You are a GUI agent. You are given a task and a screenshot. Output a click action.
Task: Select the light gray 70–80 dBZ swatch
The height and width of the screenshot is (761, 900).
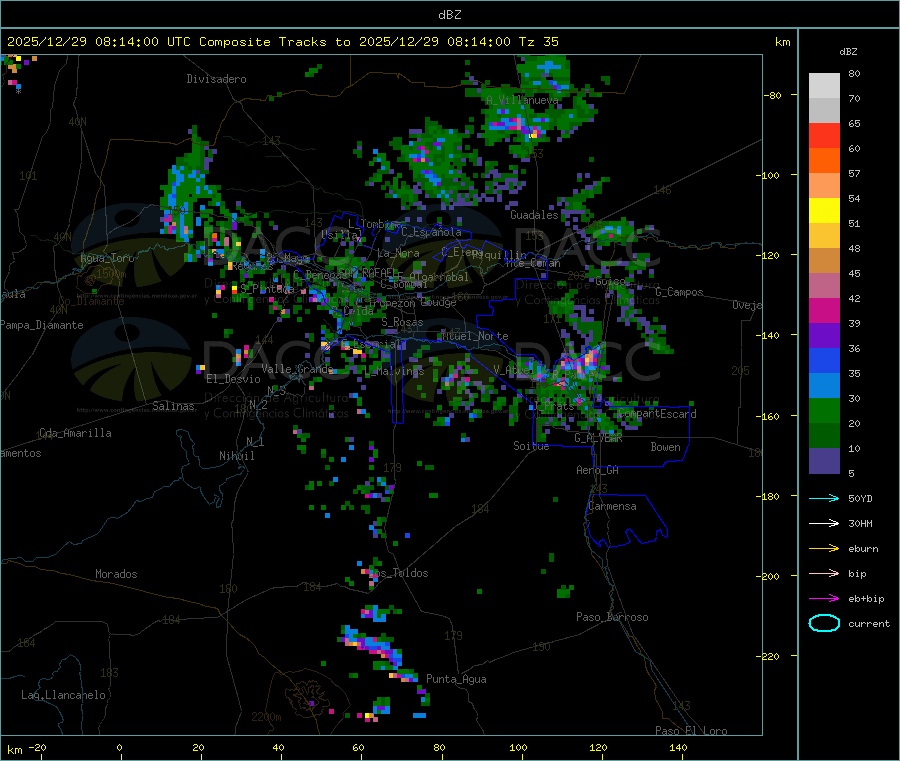(824, 86)
